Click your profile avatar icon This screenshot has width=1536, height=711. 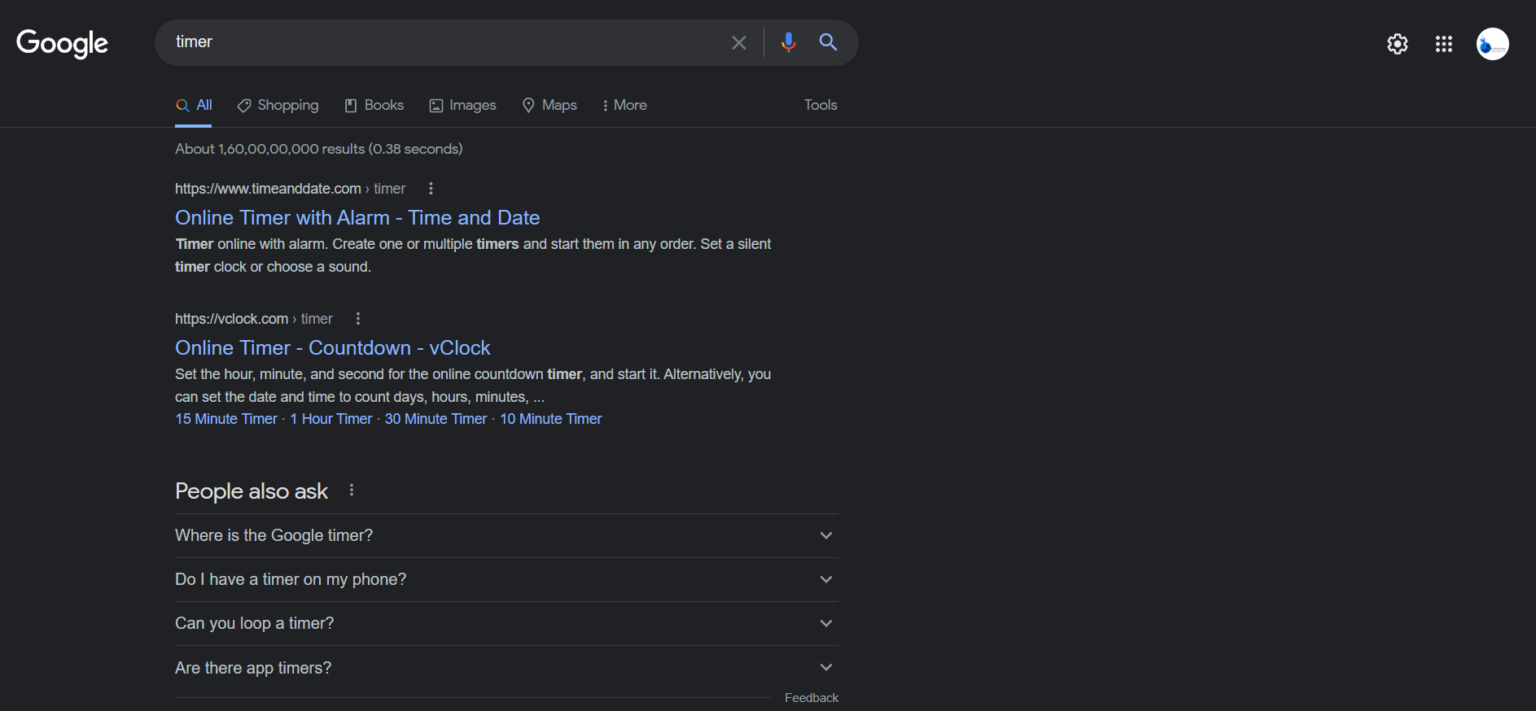point(1491,43)
